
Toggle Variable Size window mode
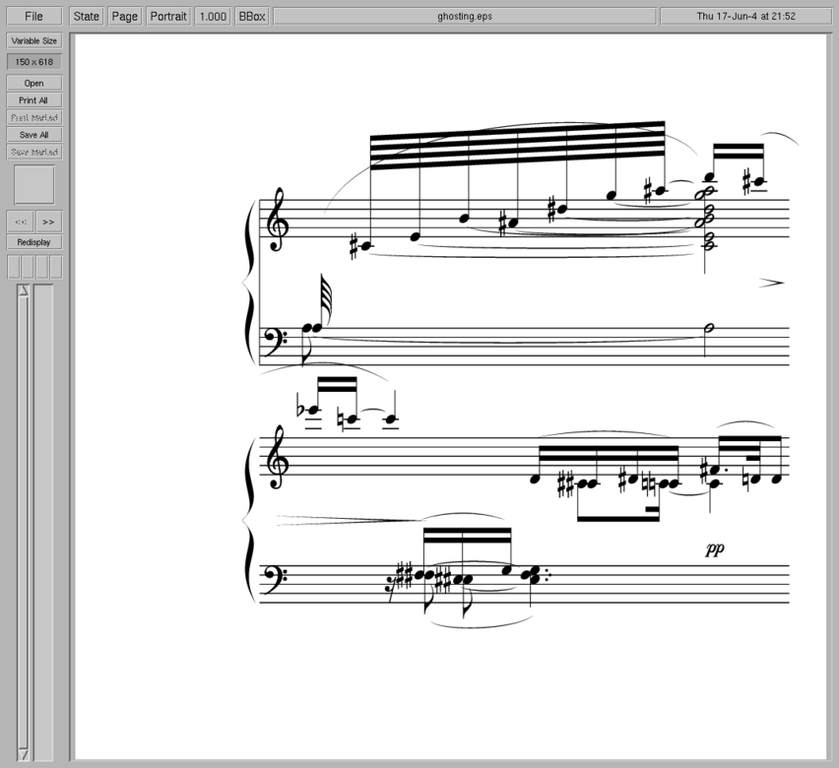(34, 41)
